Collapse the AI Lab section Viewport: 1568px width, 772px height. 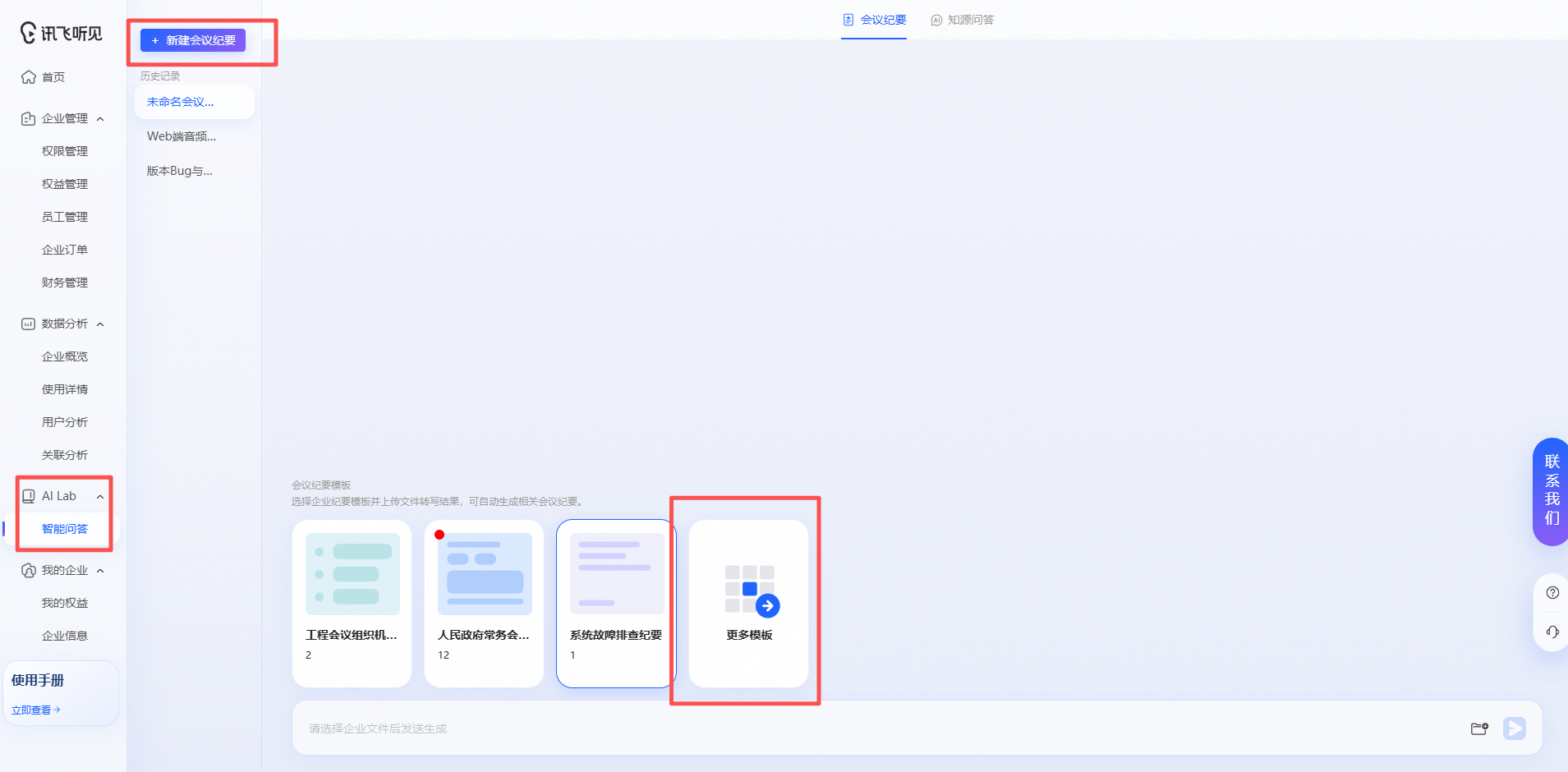pos(100,497)
